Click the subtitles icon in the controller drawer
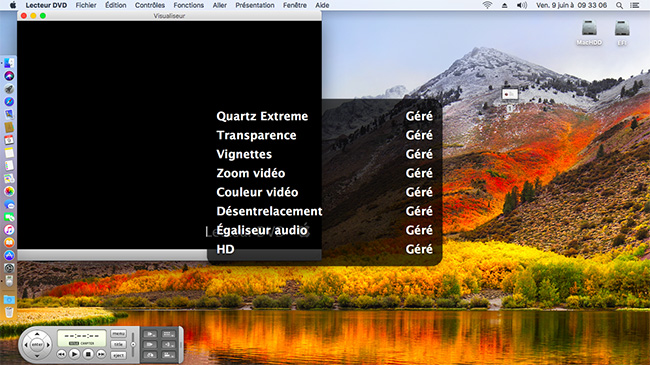The height and width of the screenshot is (365, 650). tap(168, 334)
